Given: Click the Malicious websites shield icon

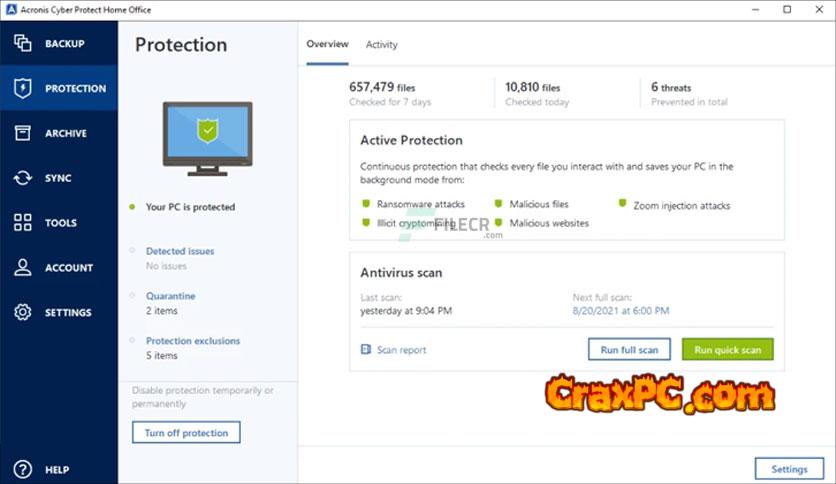Looking at the screenshot, I should point(499,222).
